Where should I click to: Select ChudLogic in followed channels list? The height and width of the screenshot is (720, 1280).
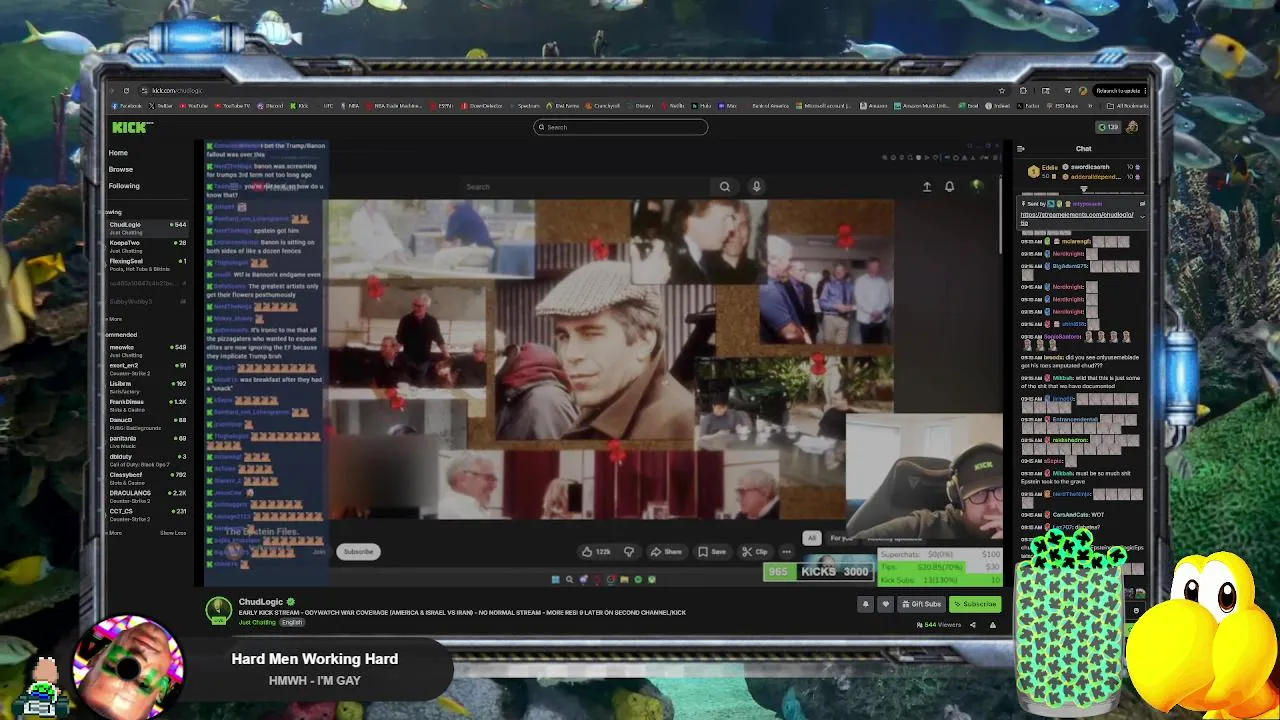[147, 226]
